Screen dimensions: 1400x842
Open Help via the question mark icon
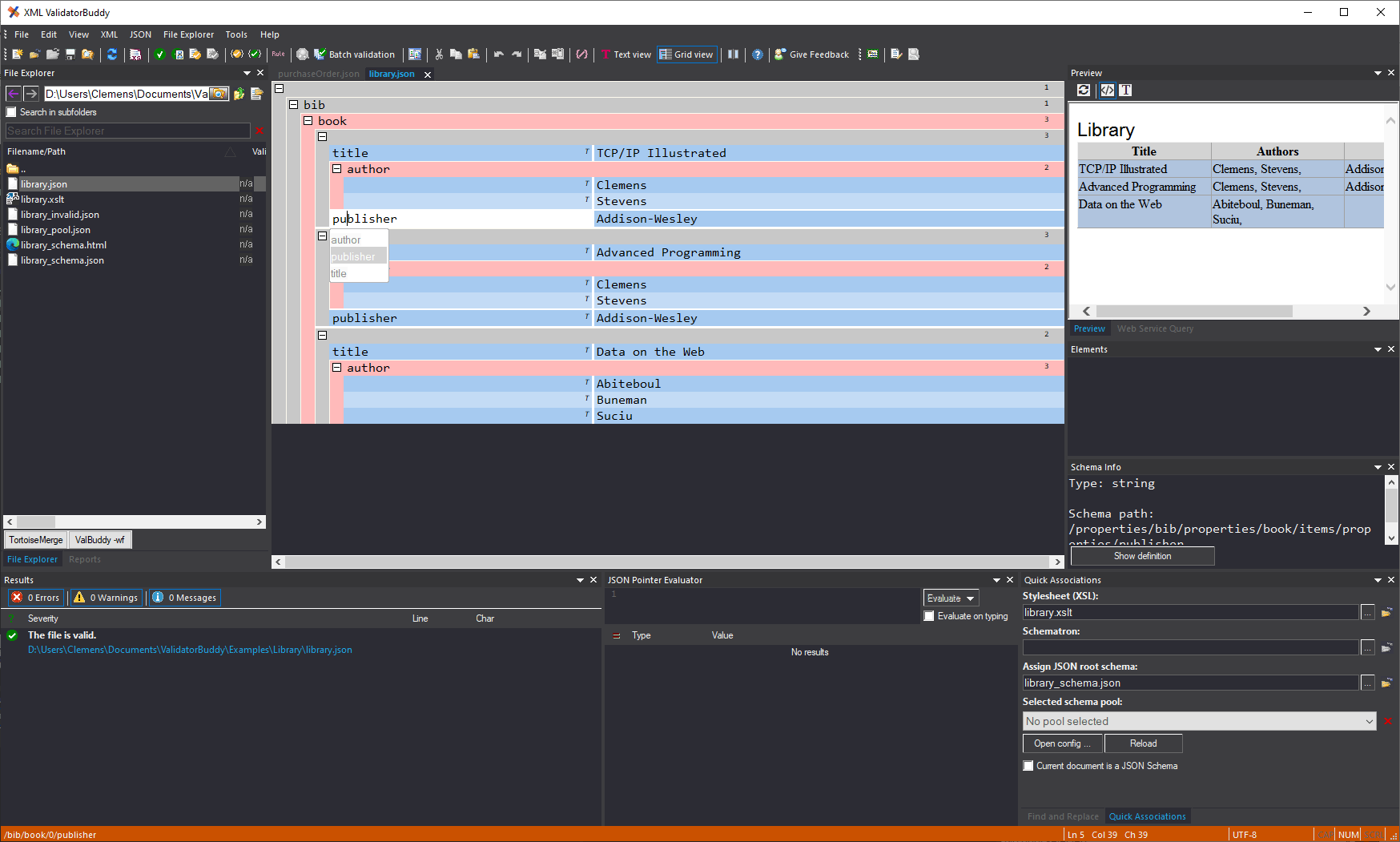pyautogui.click(x=758, y=54)
